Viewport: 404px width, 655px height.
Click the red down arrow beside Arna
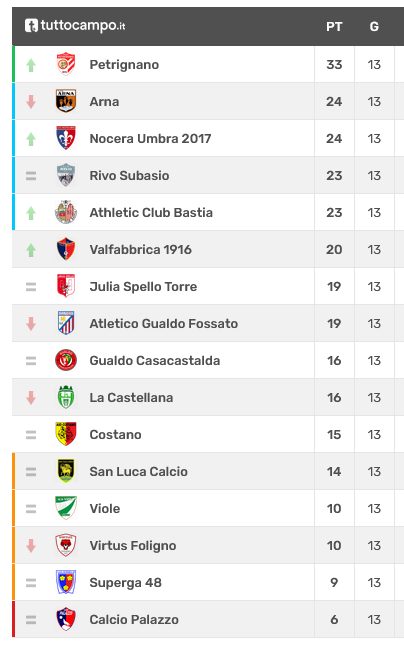tap(31, 102)
